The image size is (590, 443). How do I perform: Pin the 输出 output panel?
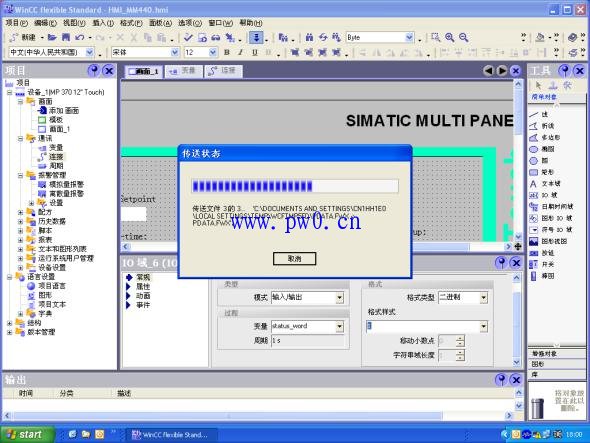pyautogui.click(x=501, y=379)
